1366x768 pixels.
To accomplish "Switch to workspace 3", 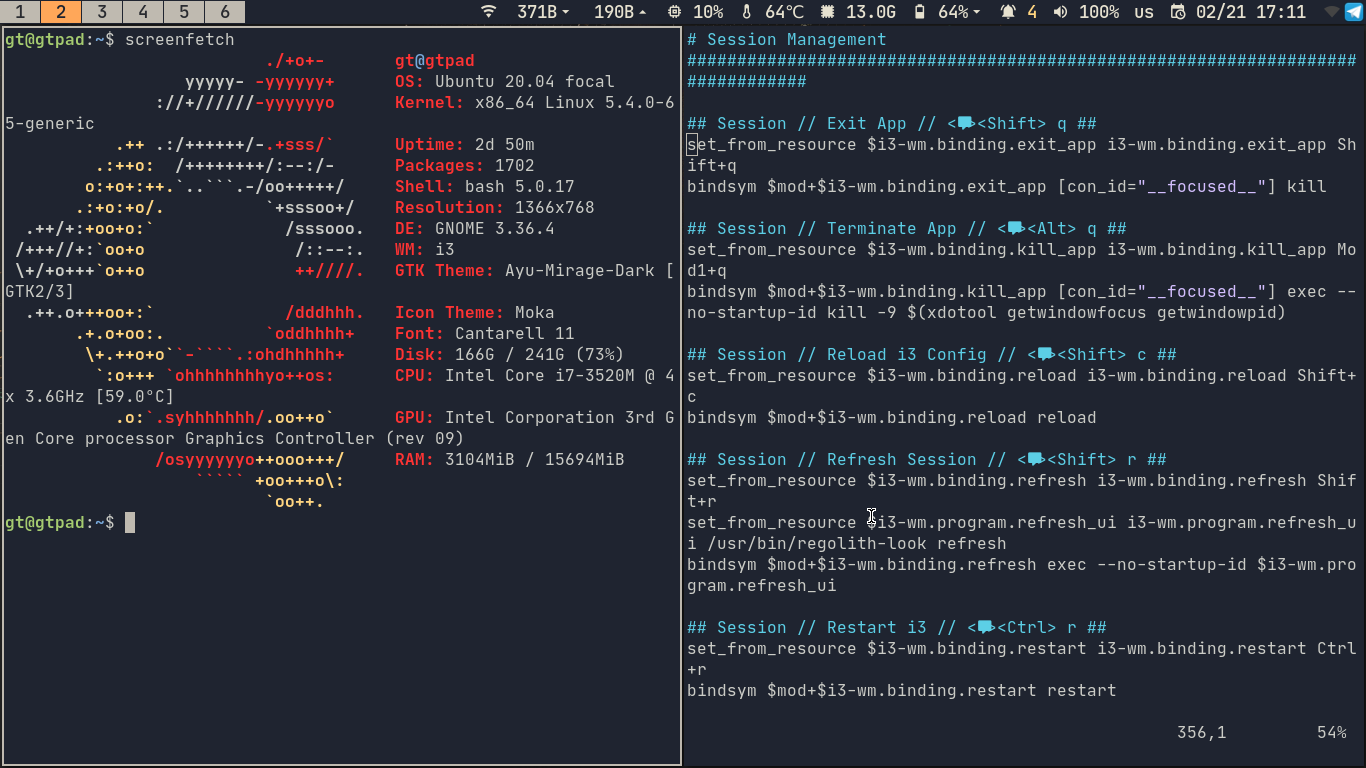I will pyautogui.click(x=102, y=12).
